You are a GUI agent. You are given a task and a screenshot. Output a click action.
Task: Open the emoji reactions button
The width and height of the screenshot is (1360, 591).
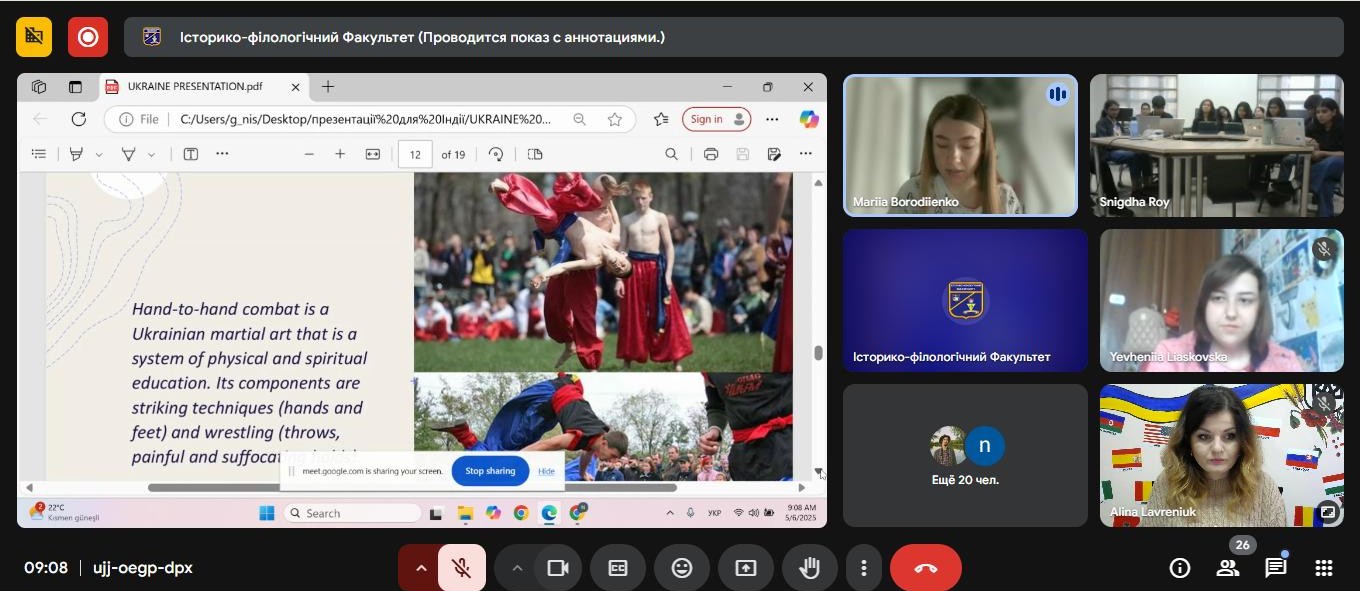pyautogui.click(x=682, y=568)
